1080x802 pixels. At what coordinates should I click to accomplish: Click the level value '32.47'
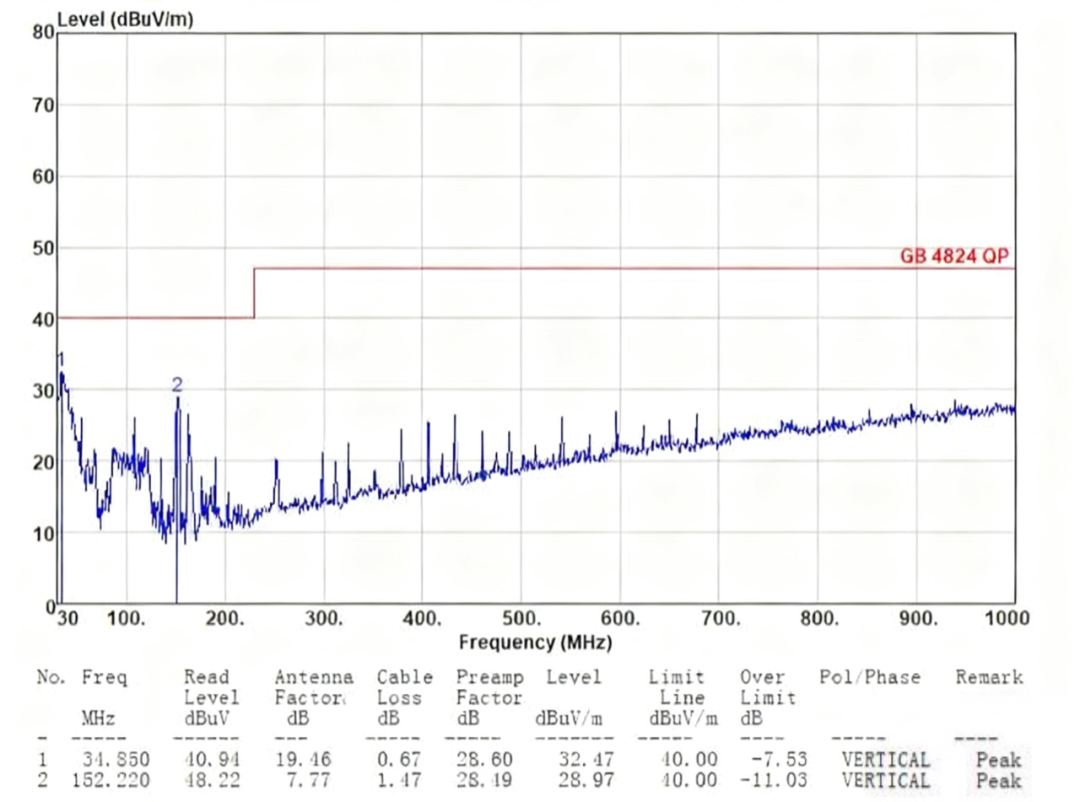tap(586, 759)
